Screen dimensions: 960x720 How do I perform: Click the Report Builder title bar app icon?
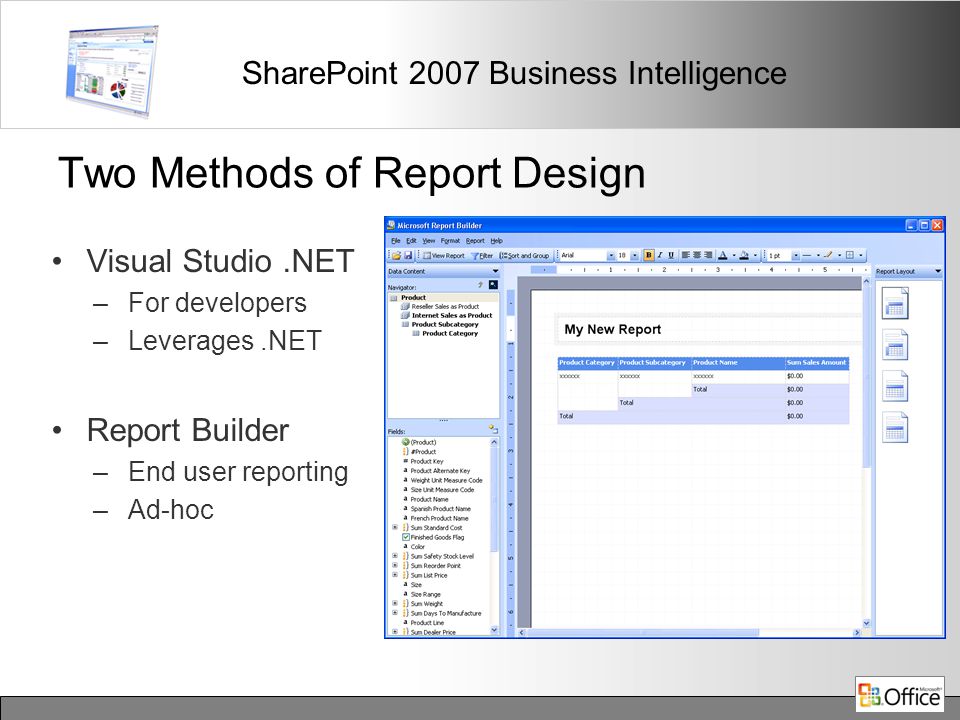click(391, 225)
